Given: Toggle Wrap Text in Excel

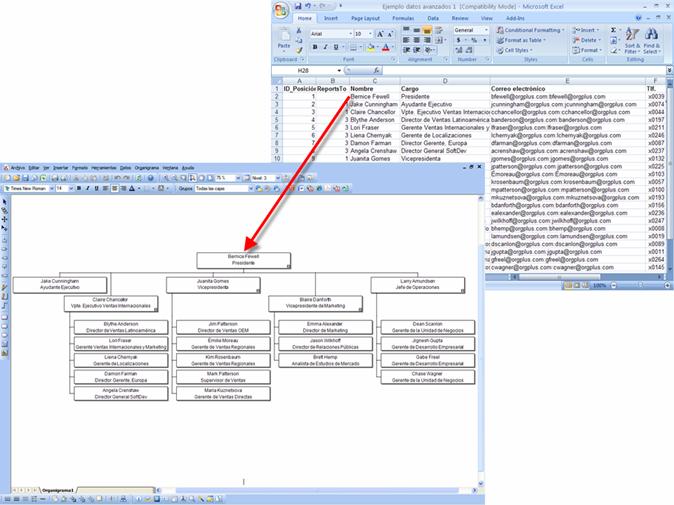Looking at the screenshot, I should [x=439, y=30].
